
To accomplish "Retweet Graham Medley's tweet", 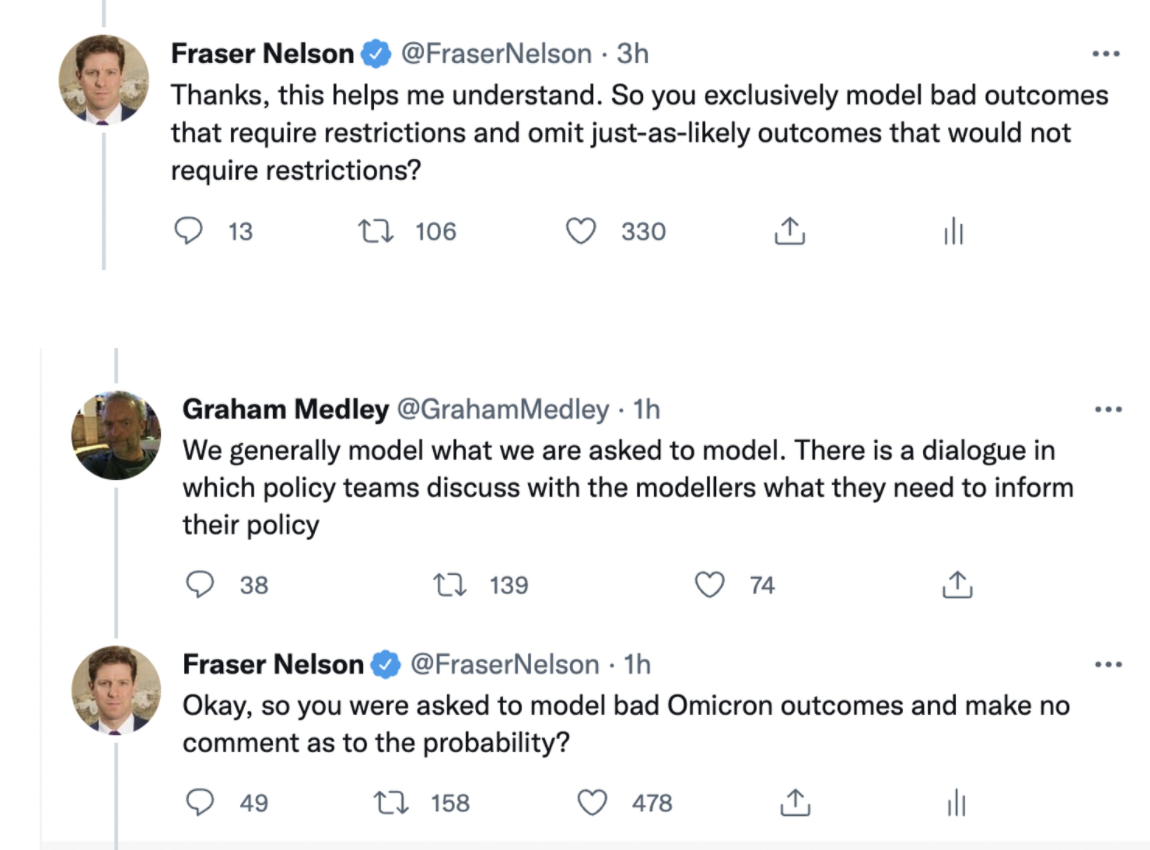I will coord(454,585).
